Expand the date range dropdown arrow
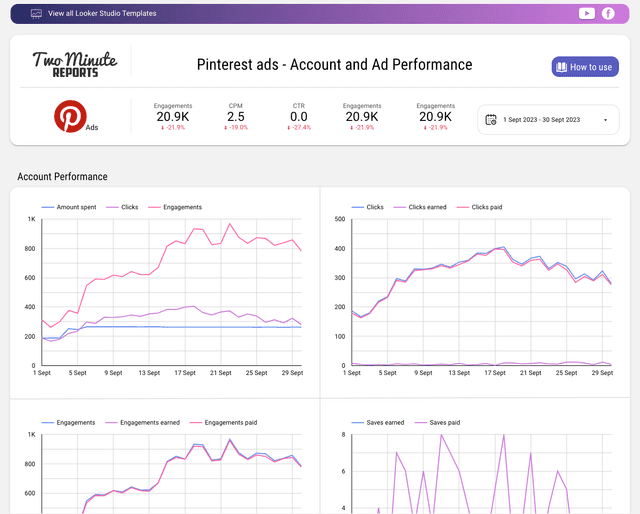This screenshot has width=640, height=514. (x=605, y=120)
